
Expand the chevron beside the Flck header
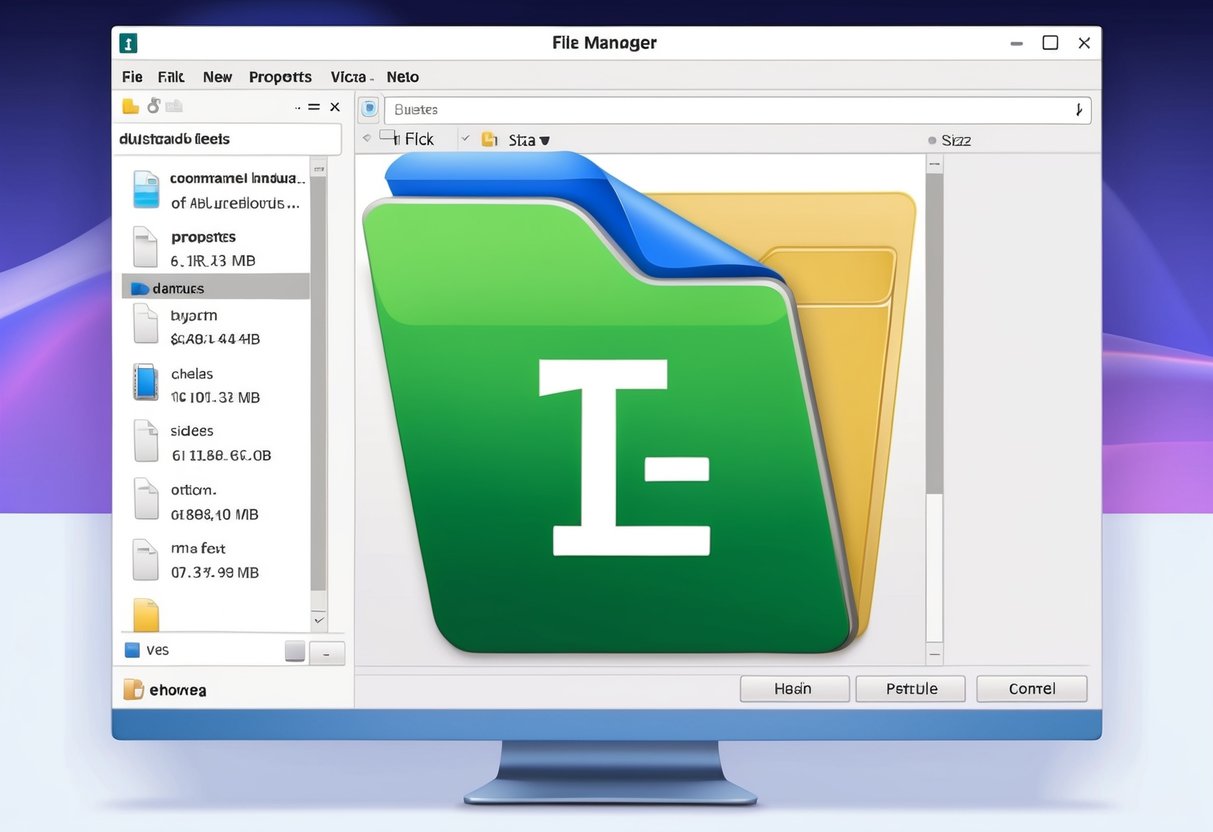[x=367, y=139]
